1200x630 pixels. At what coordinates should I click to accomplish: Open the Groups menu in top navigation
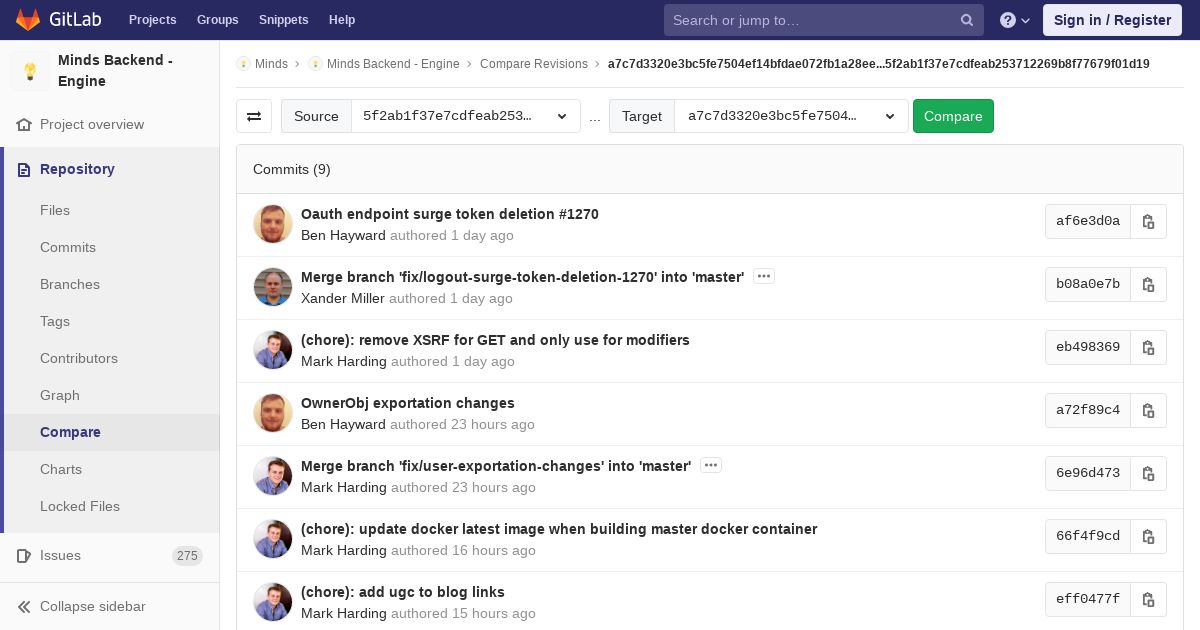pos(217,20)
